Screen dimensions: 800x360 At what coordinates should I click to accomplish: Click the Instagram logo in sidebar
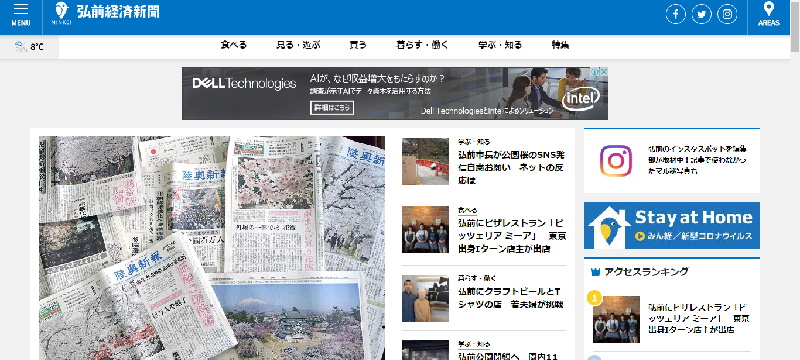coord(616,161)
